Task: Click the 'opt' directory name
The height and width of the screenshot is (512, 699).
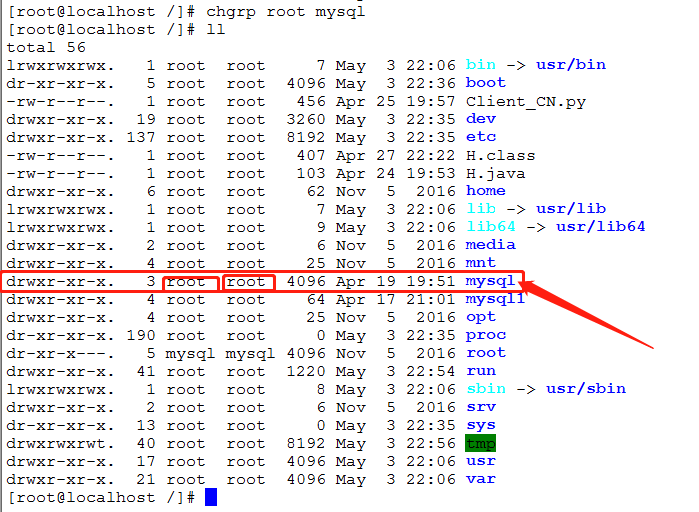Action: 481,317
